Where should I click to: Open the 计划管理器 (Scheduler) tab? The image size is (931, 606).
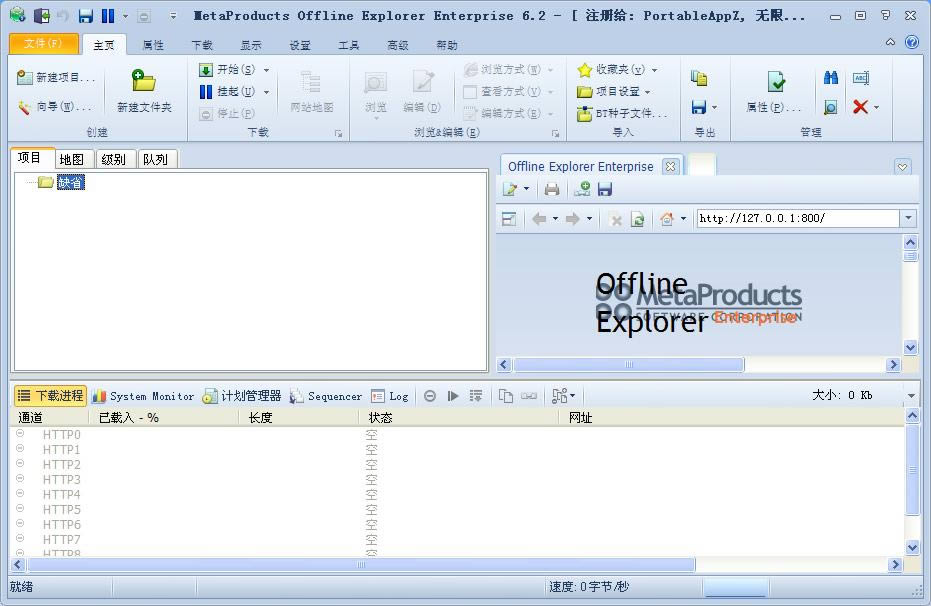242,396
